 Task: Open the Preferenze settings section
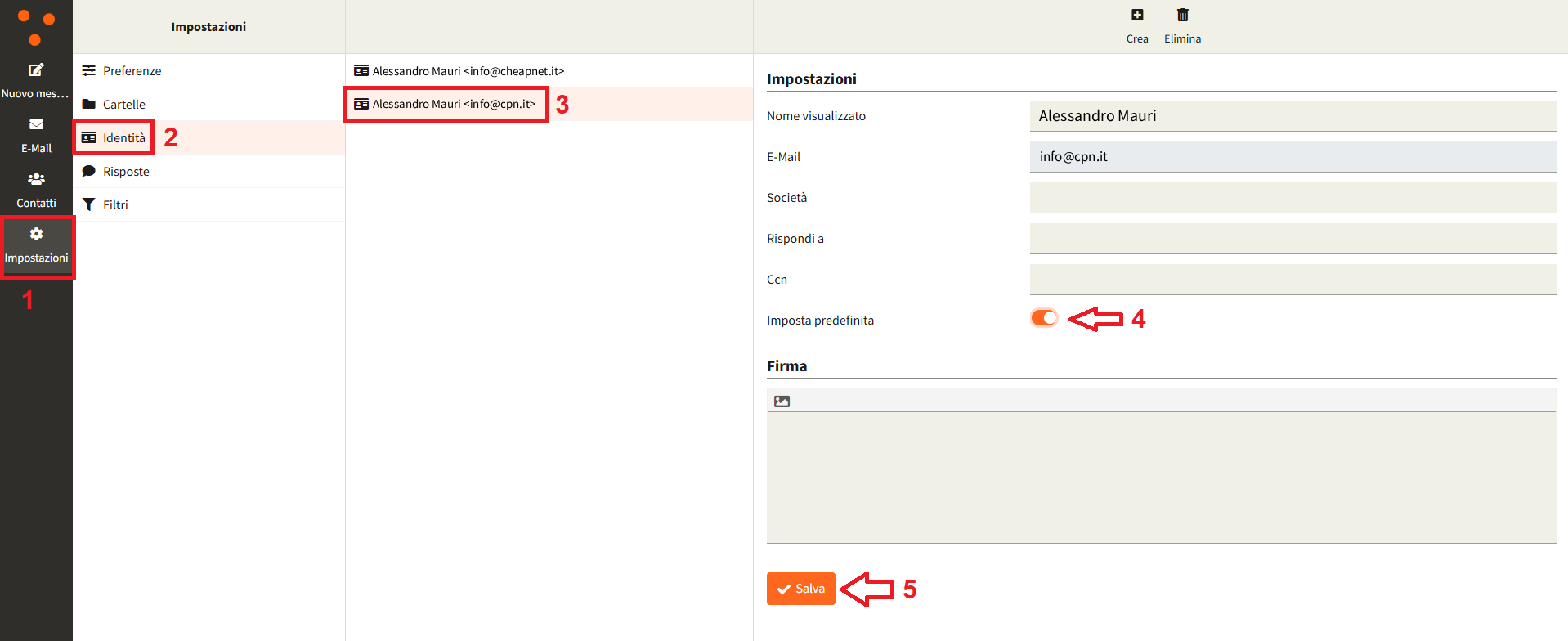pos(132,71)
